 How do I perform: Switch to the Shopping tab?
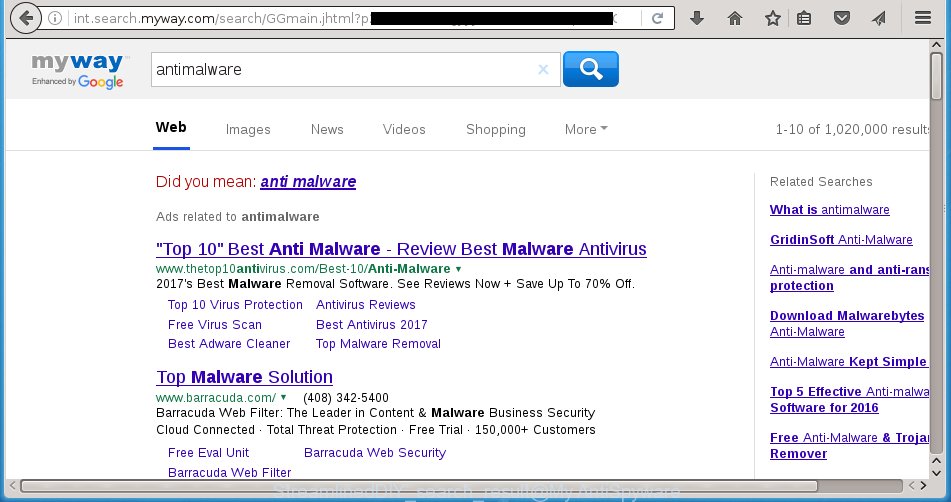coord(496,130)
